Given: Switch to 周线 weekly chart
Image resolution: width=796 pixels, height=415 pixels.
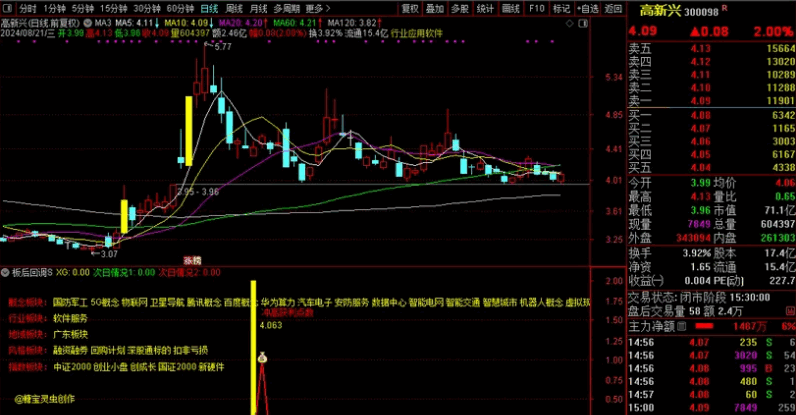Looking at the screenshot, I should click(x=234, y=9).
